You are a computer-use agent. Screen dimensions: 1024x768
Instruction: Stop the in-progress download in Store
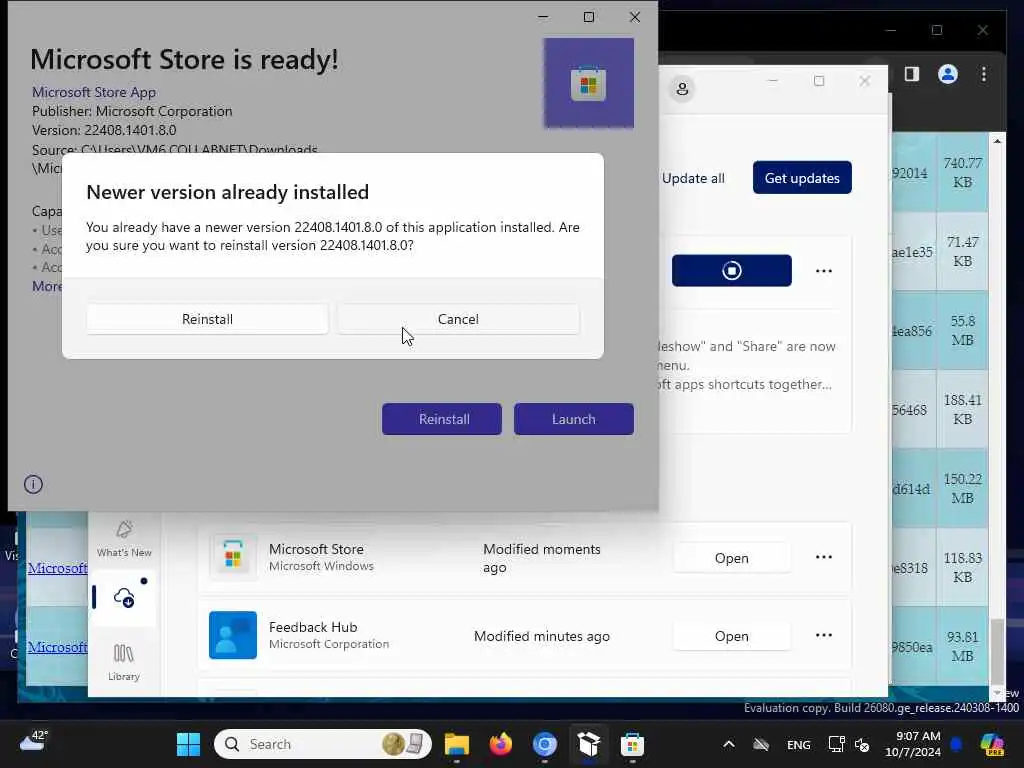(x=731, y=270)
